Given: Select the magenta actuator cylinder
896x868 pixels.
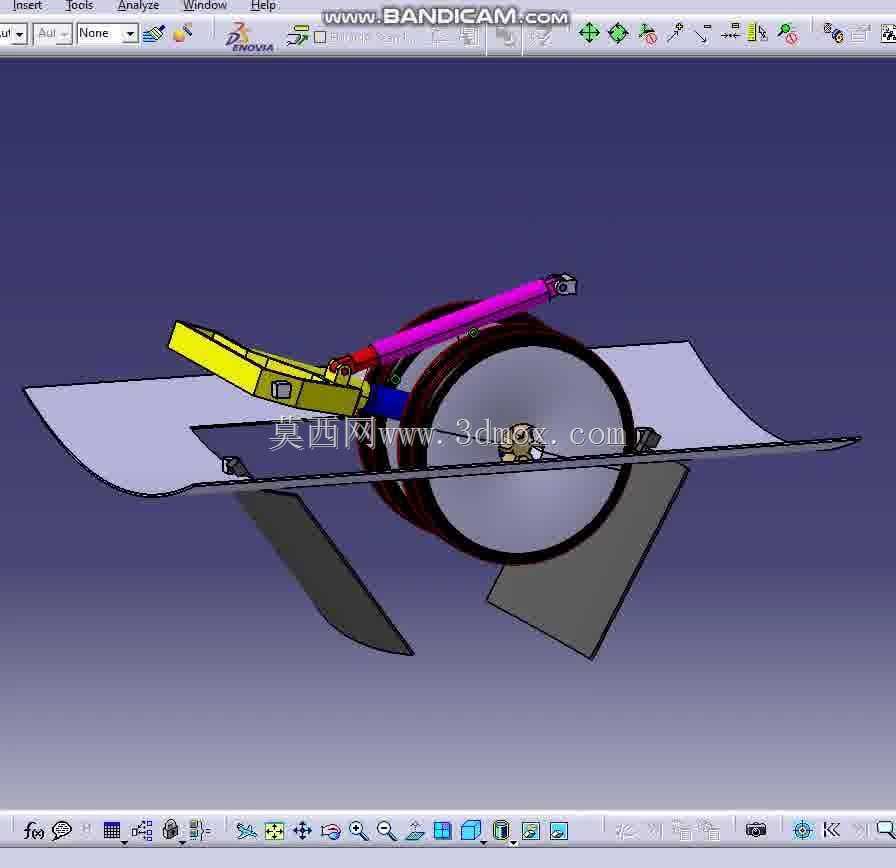Looking at the screenshot, I should [463, 320].
